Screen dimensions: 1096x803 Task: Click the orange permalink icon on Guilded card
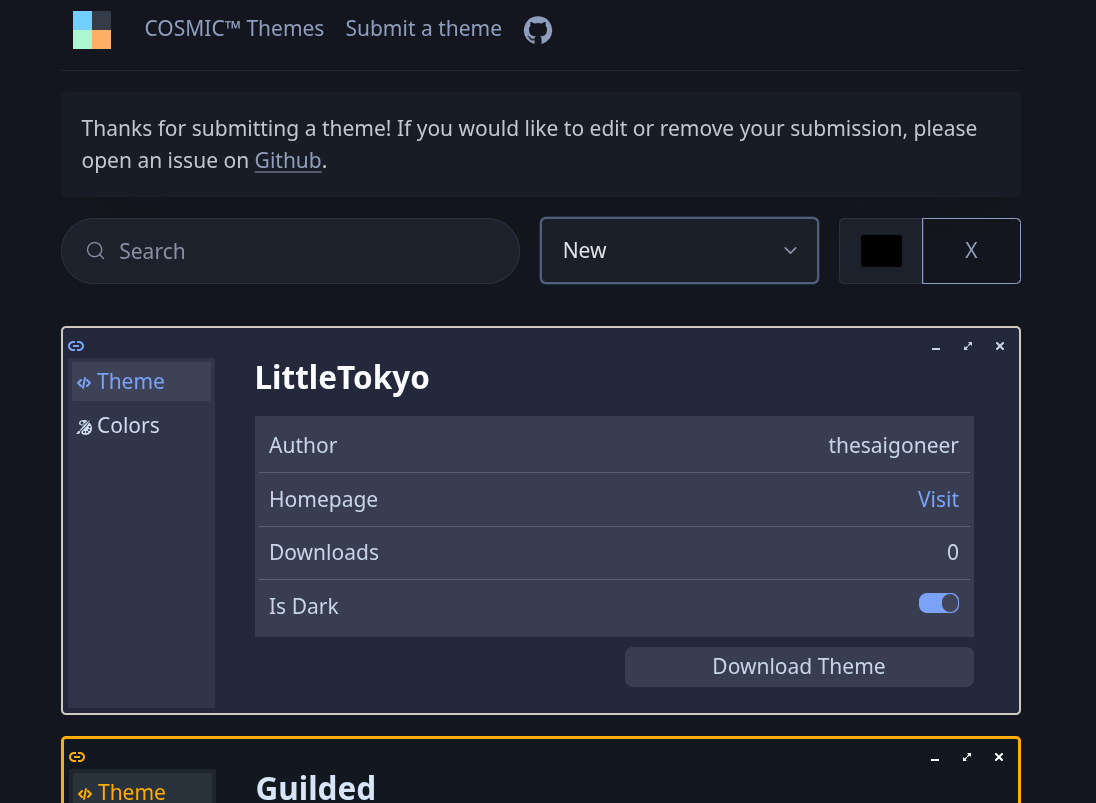(x=77, y=757)
